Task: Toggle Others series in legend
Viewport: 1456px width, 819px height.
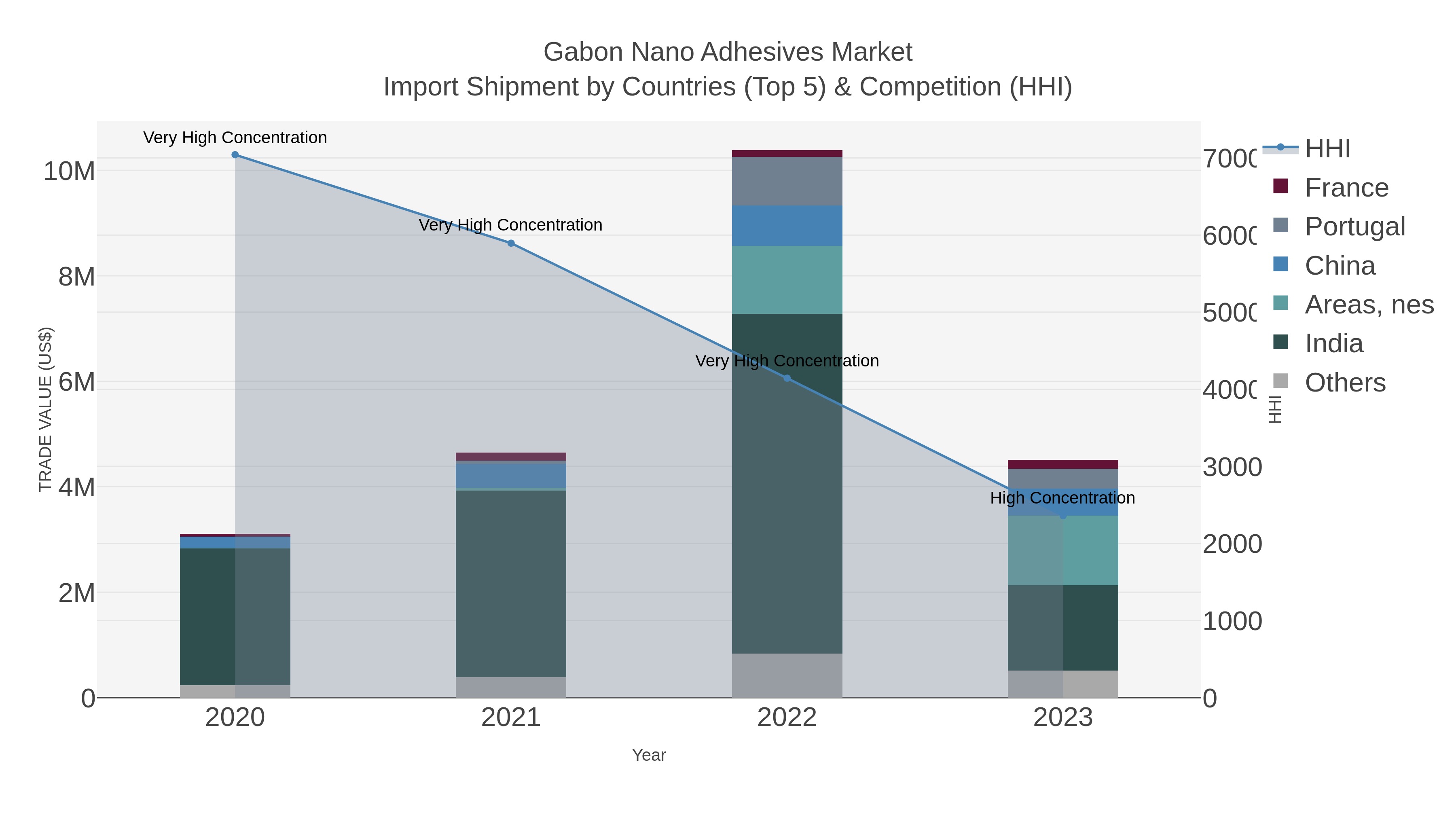Action: click(x=1329, y=383)
